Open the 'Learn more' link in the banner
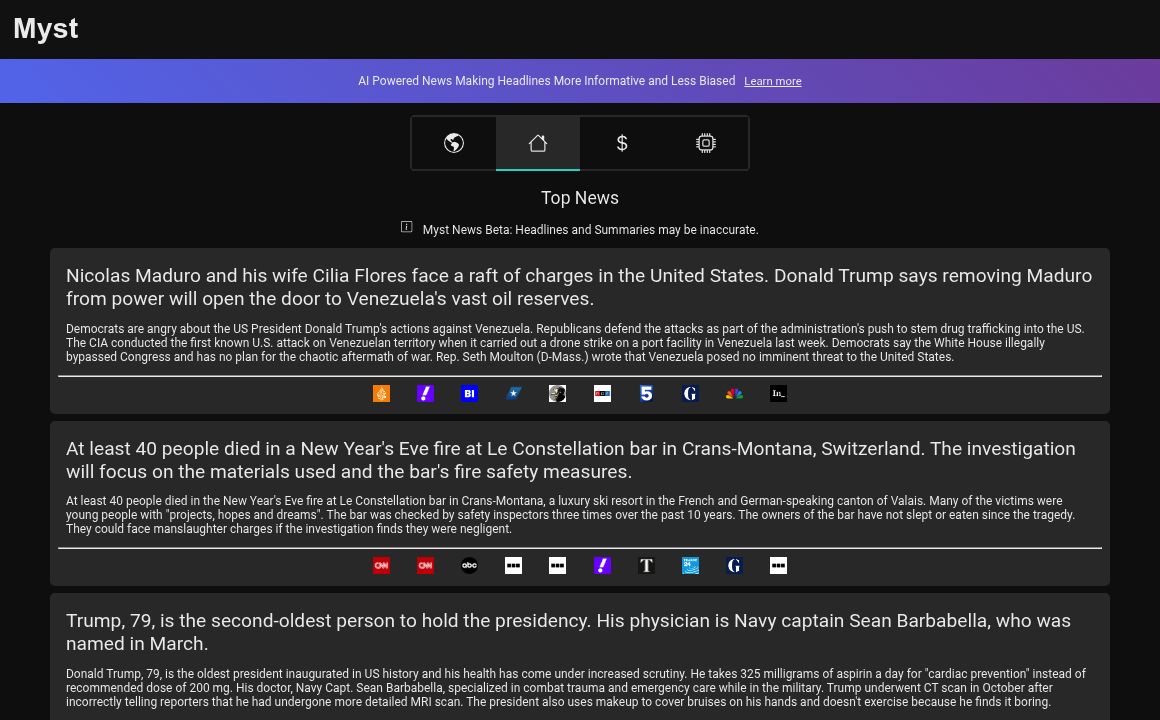 pos(772,81)
